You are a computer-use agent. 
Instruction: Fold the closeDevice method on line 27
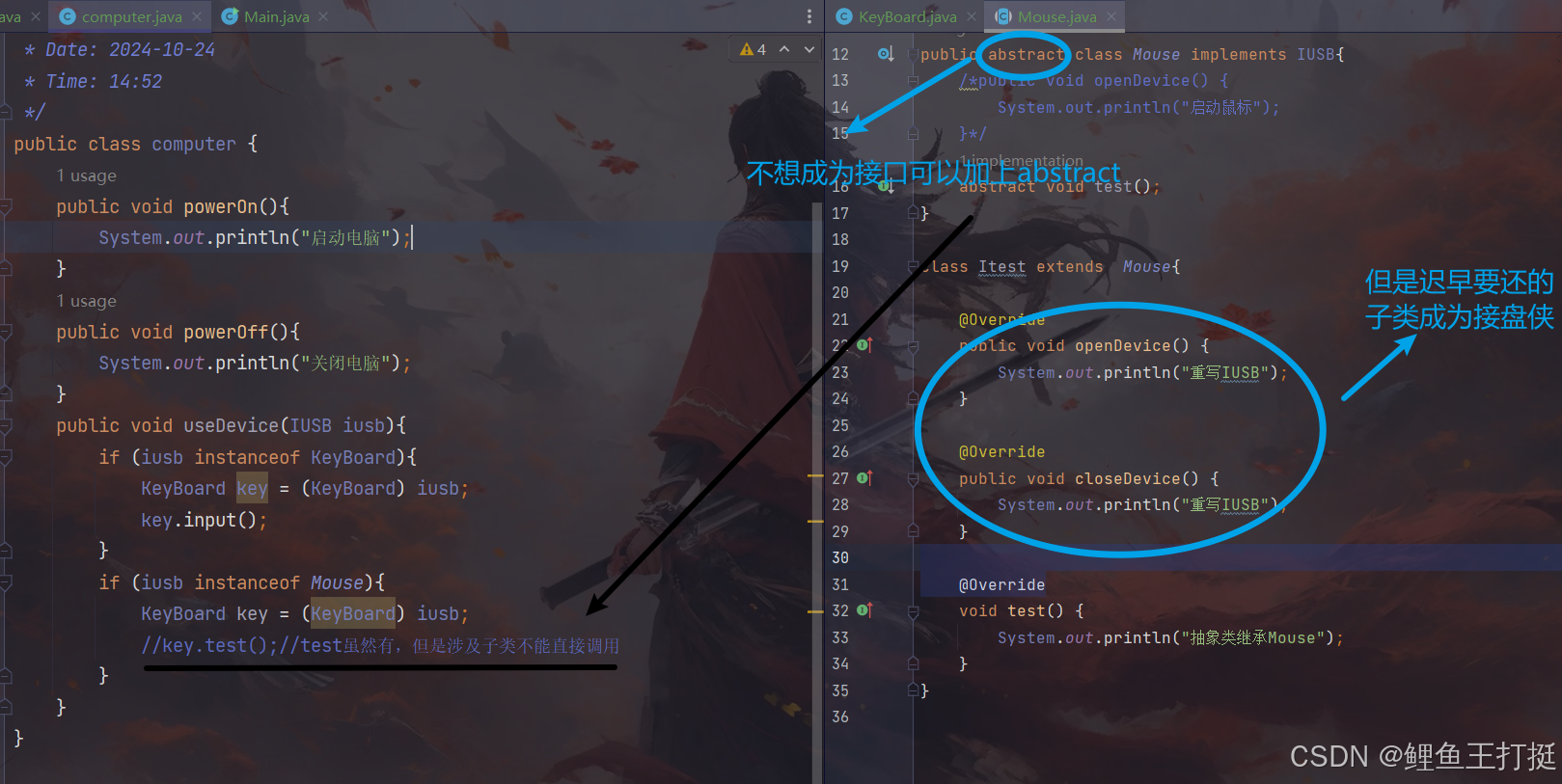[913, 478]
